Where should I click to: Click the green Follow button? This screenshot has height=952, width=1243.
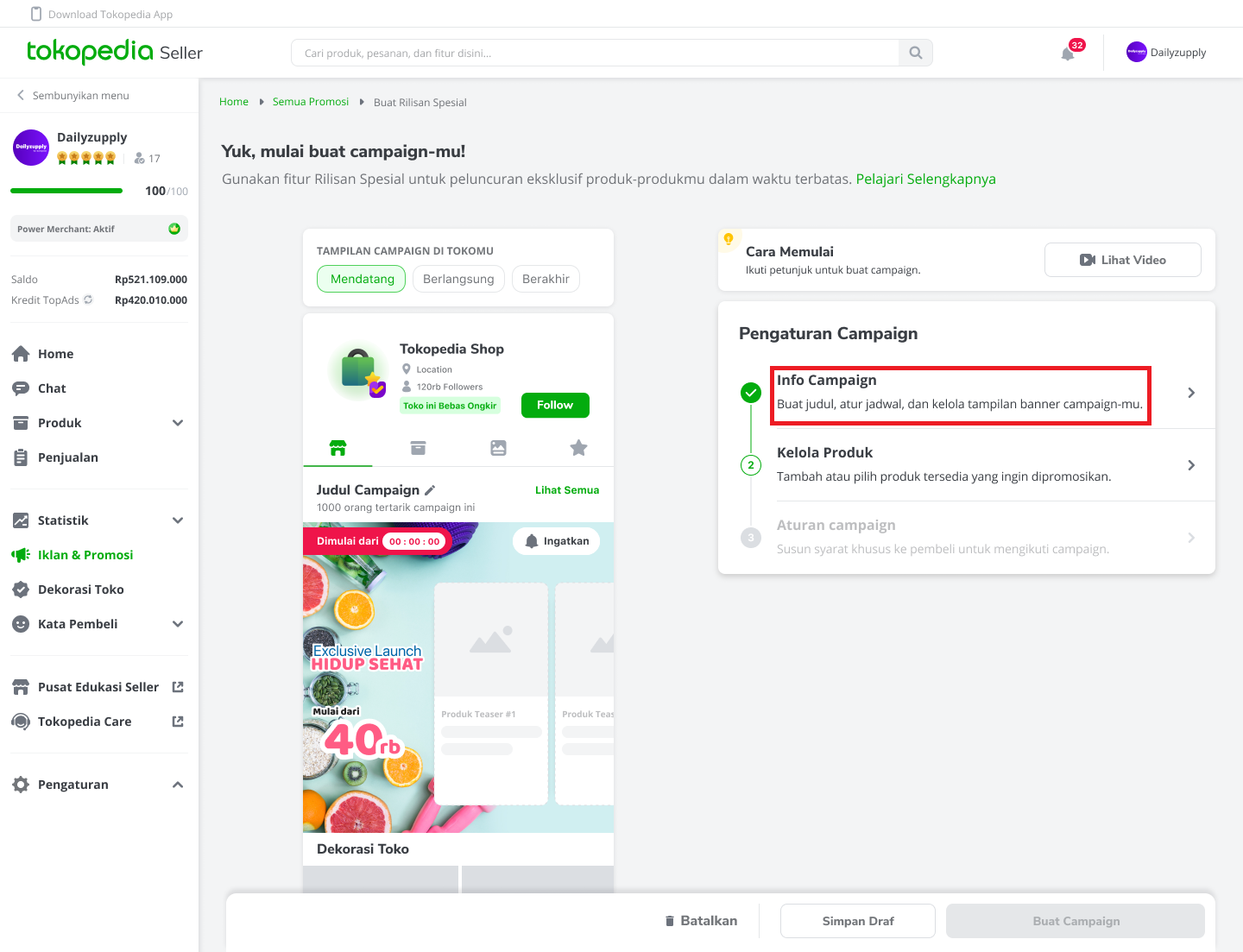point(555,405)
